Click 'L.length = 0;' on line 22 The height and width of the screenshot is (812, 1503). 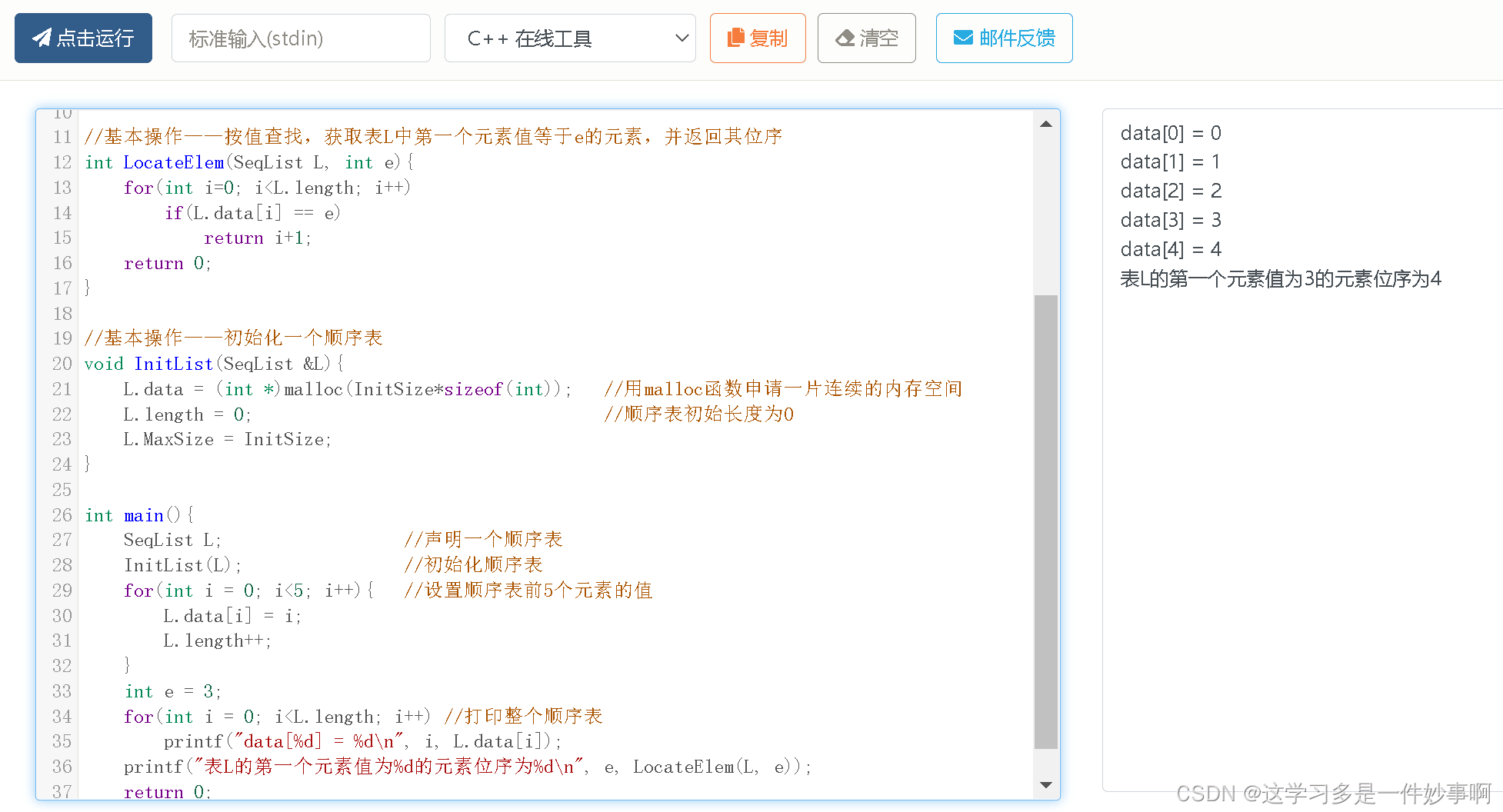point(188,414)
